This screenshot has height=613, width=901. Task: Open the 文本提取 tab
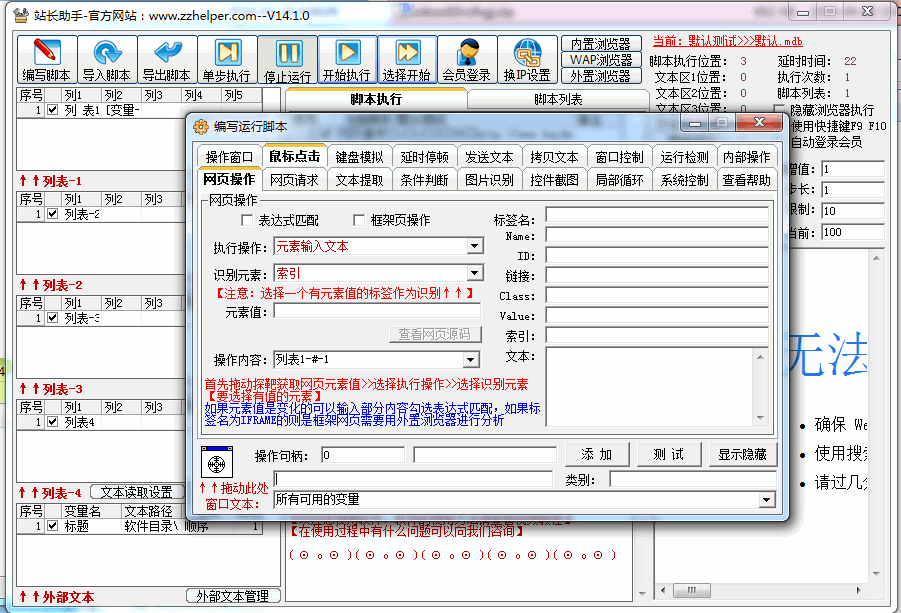pyautogui.click(x=359, y=180)
